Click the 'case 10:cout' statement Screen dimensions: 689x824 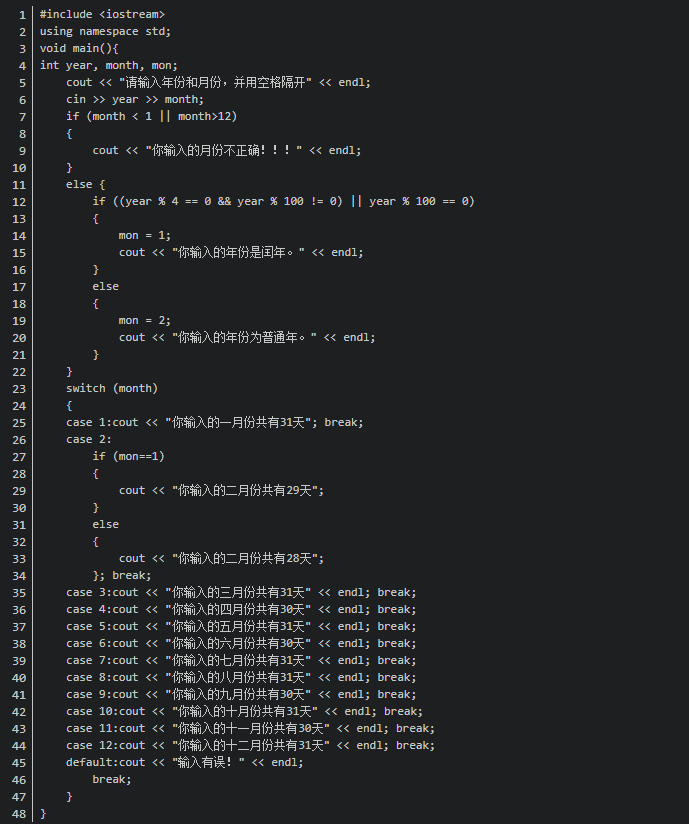click(x=244, y=711)
